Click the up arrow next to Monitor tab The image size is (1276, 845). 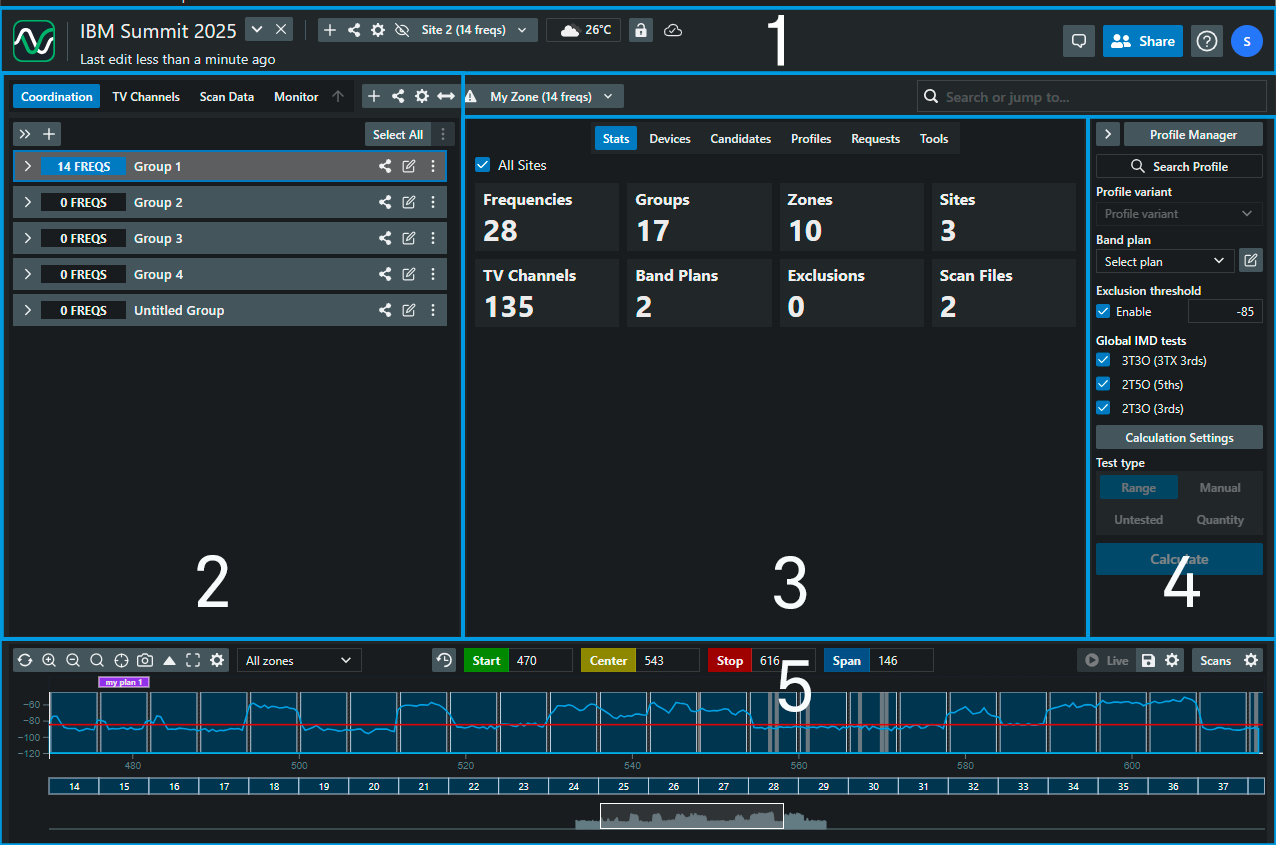pos(338,97)
